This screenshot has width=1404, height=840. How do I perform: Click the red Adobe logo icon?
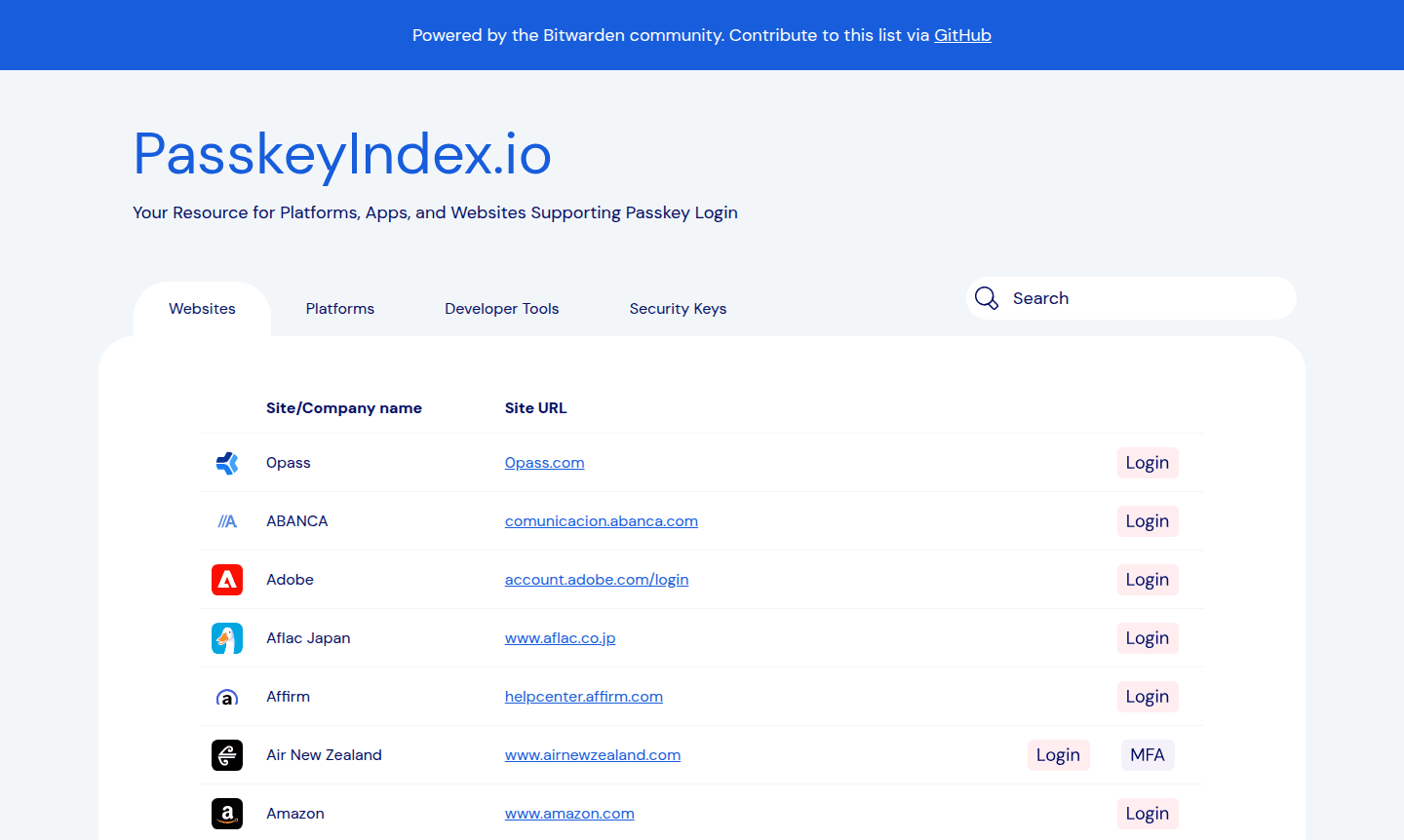(x=227, y=580)
